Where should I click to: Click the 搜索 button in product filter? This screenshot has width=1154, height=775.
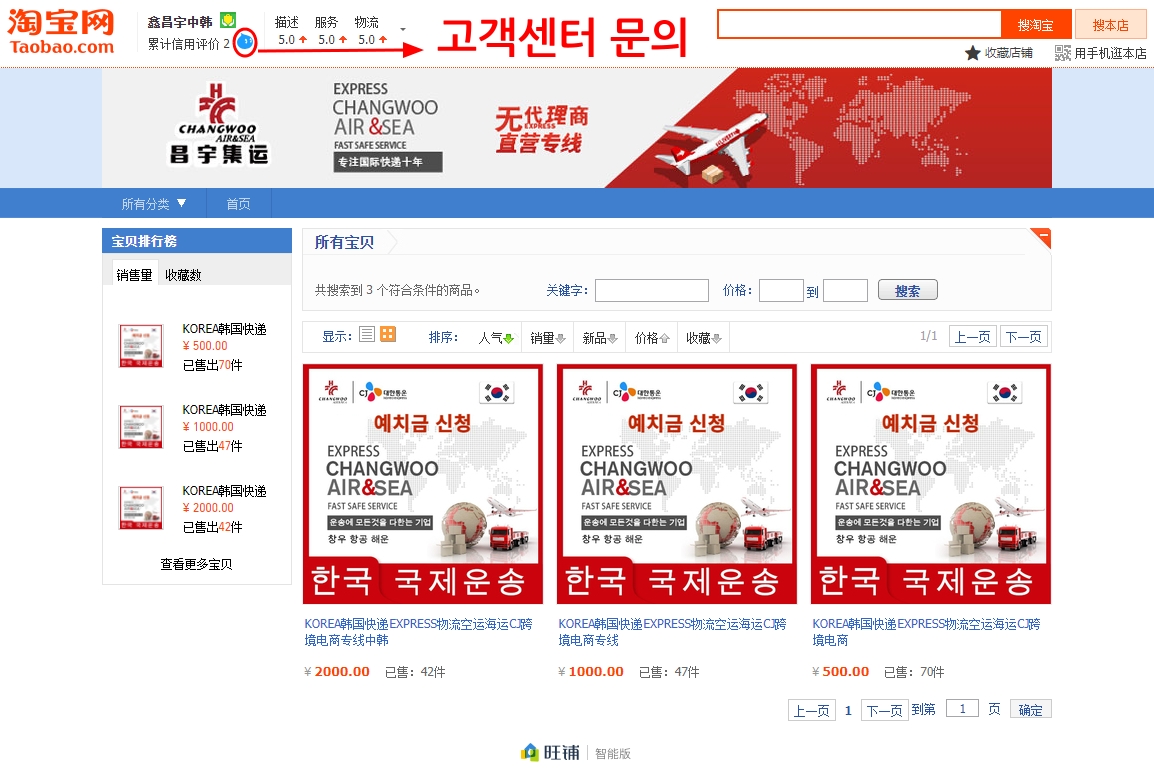pos(907,291)
